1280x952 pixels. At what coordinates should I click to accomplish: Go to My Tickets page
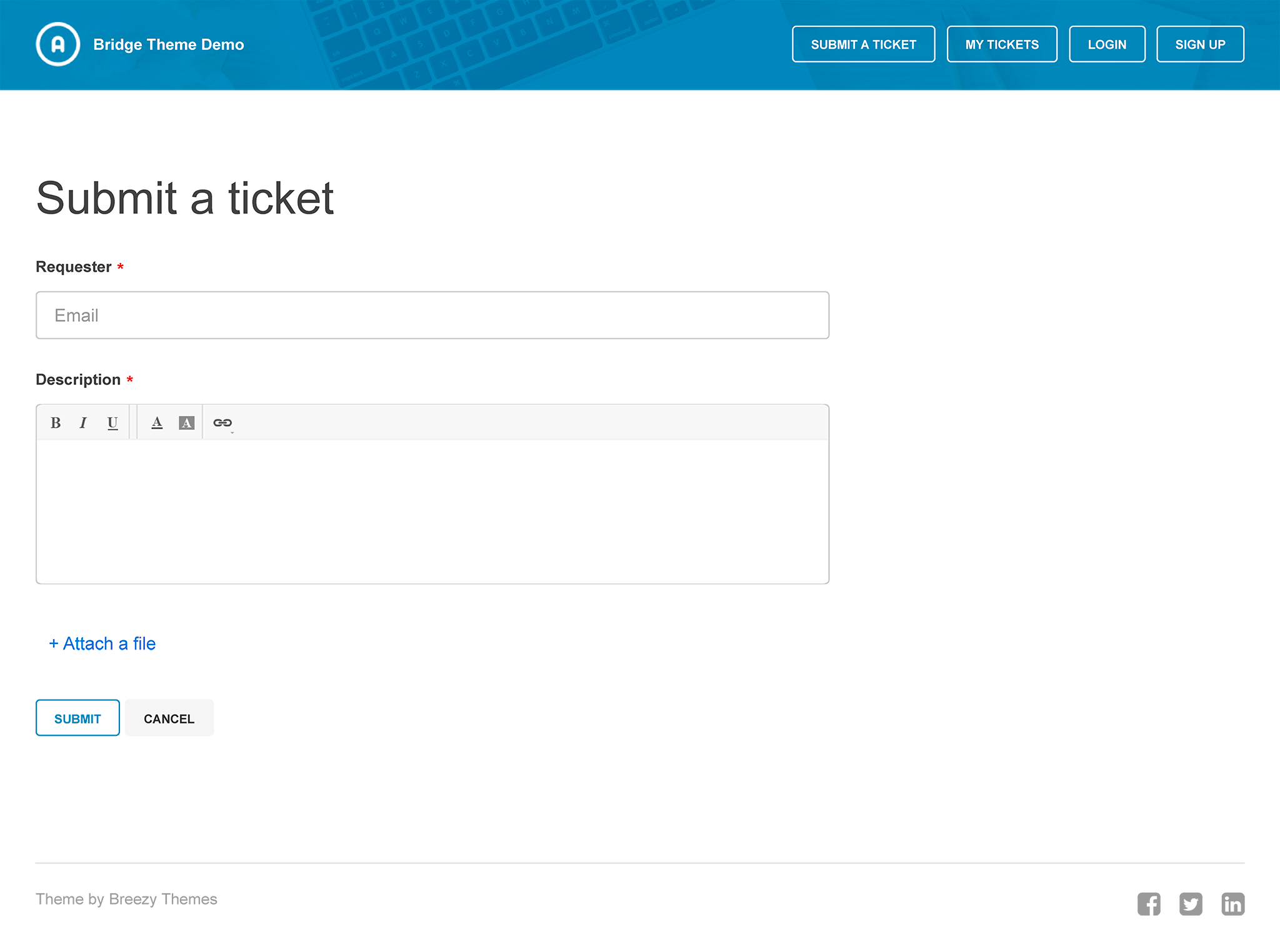point(1002,44)
